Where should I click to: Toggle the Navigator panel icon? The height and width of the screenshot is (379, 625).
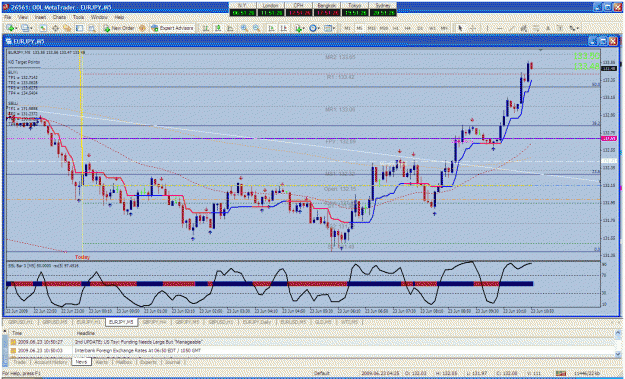point(67,28)
